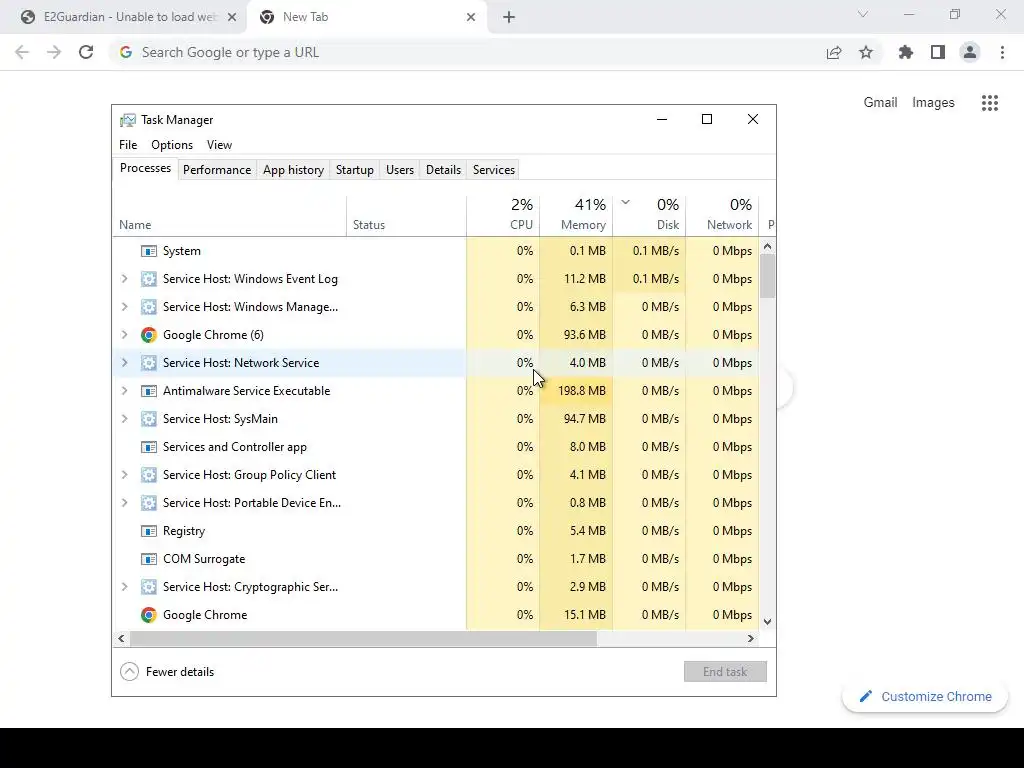Reload the current Chrome page
The image size is (1024, 768).
click(86, 52)
